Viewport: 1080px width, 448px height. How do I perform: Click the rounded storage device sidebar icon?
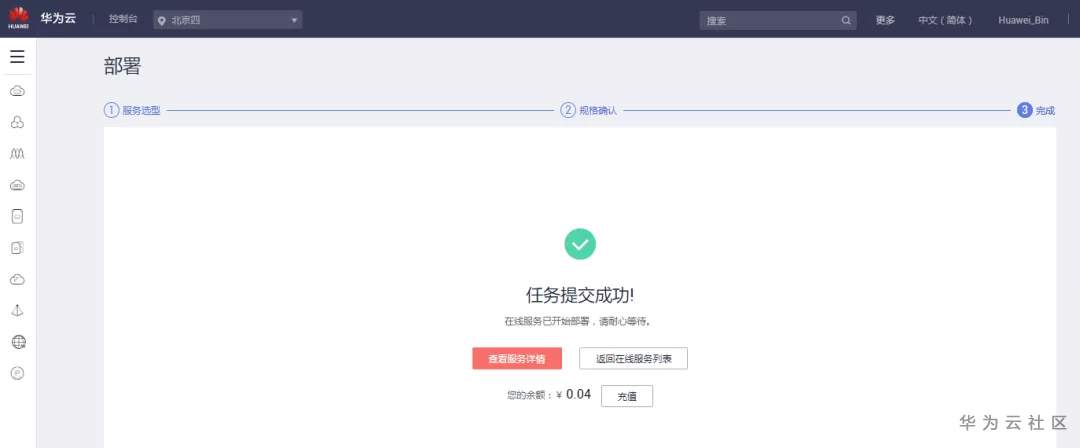pyautogui.click(x=18, y=216)
